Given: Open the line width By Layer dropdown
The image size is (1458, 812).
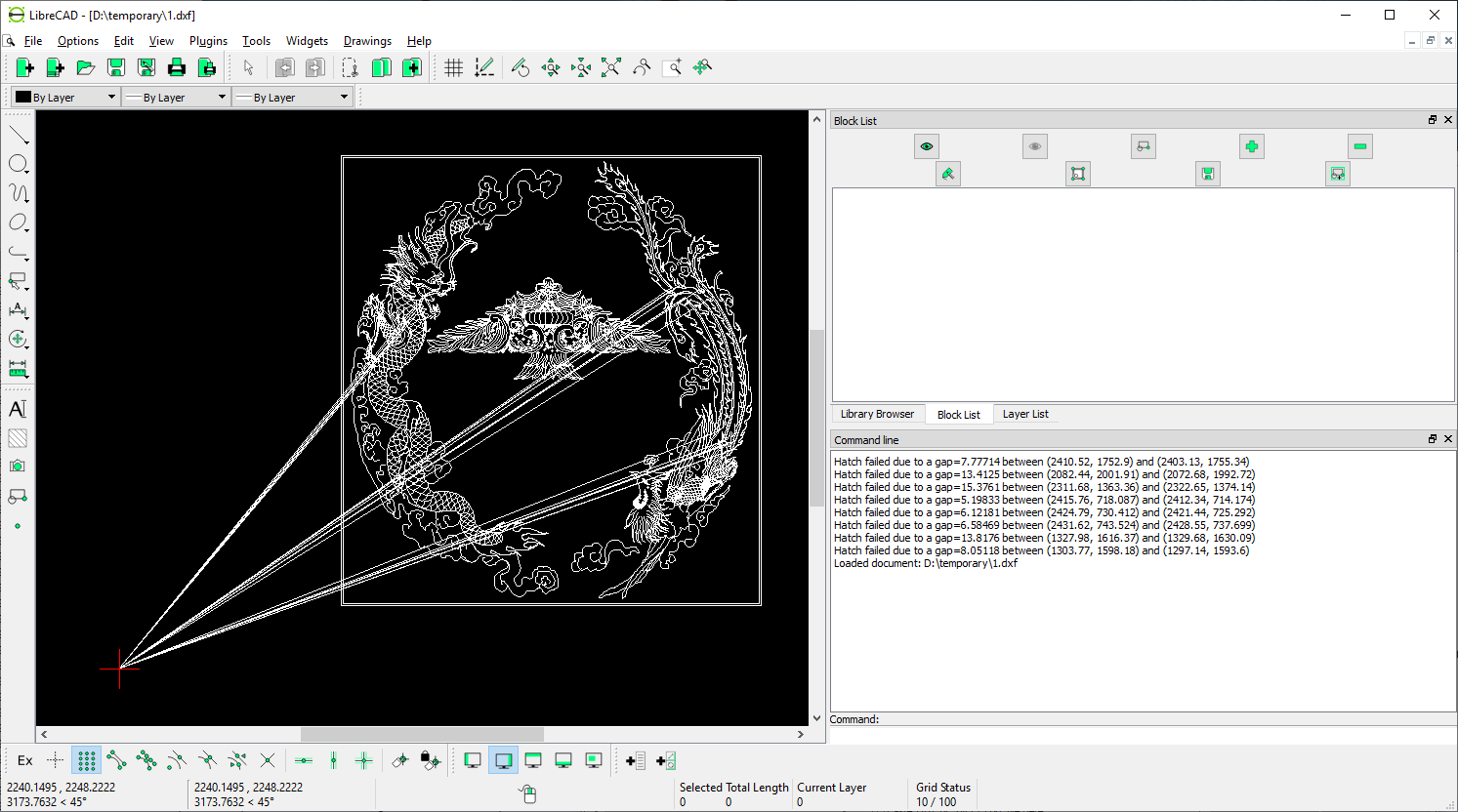Looking at the screenshot, I should click(176, 98).
